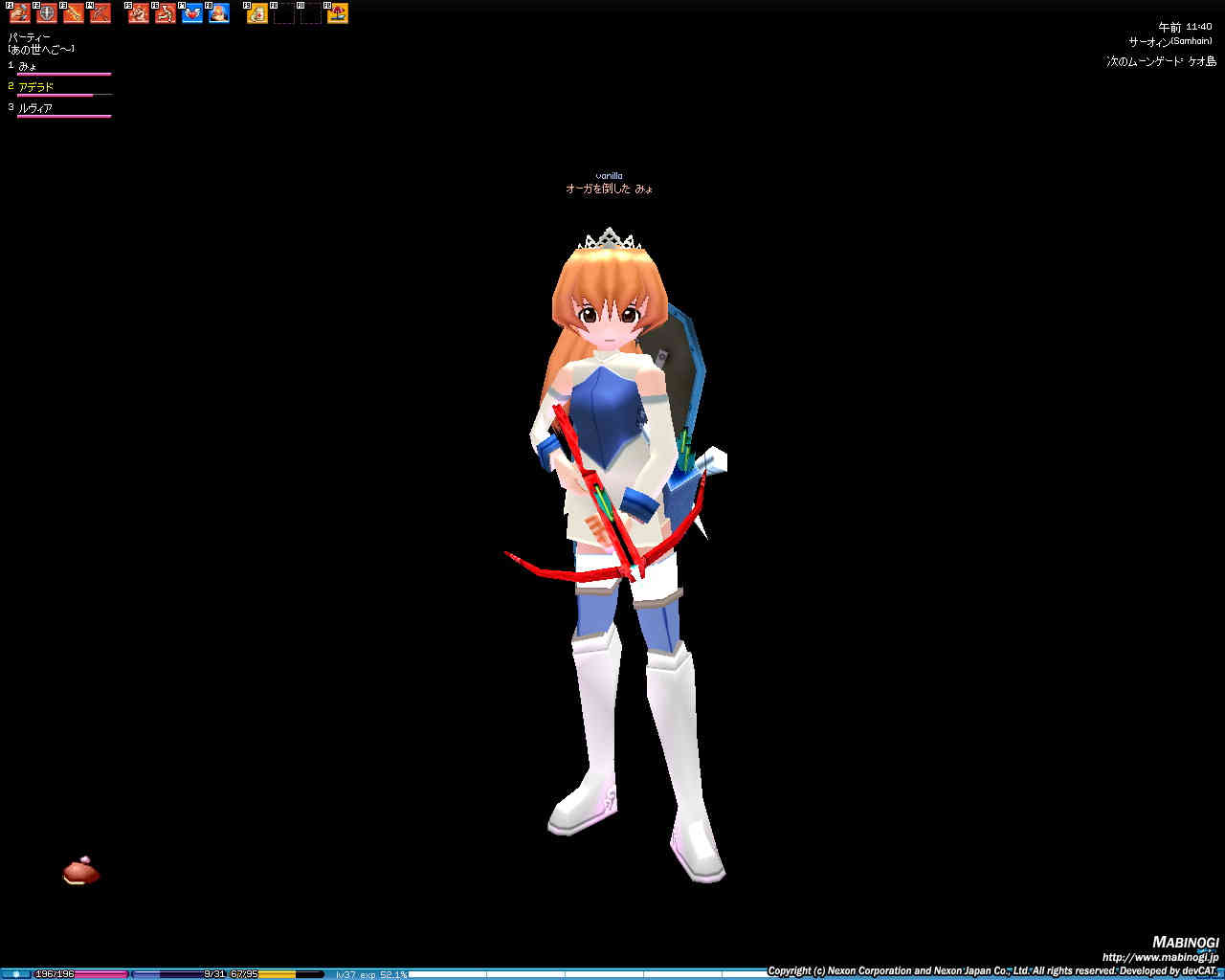The height and width of the screenshot is (980, 1225).
Task: Trigger the F4 bow ranged attack skill
Action: (x=100, y=13)
